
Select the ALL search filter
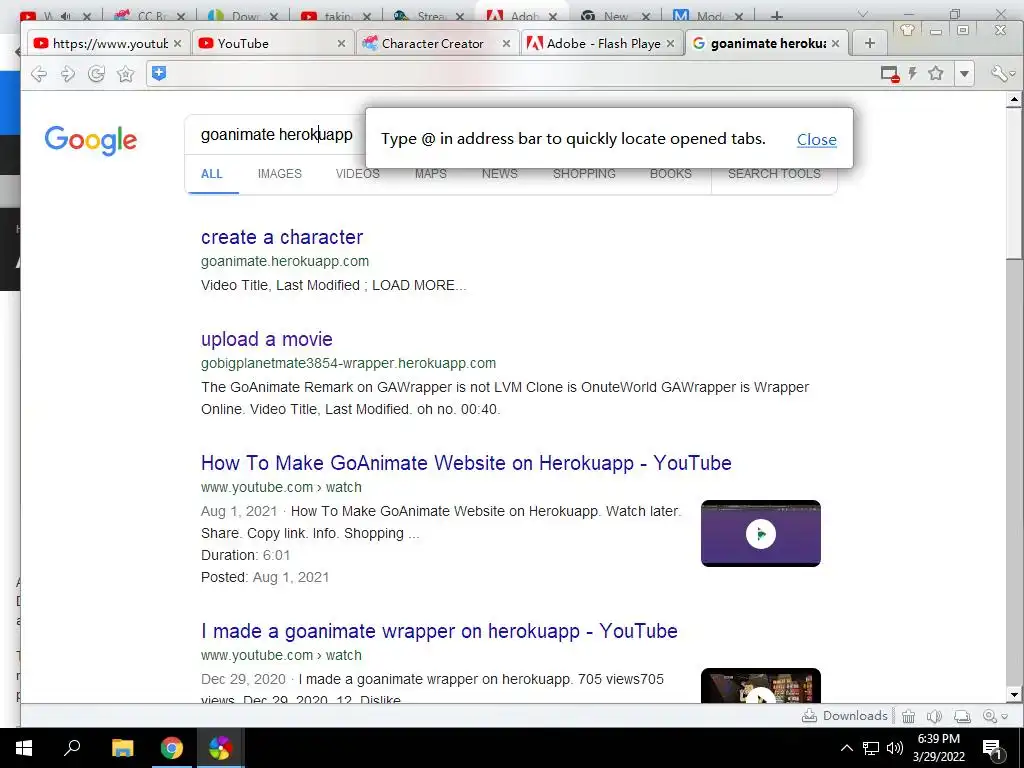pyautogui.click(x=212, y=174)
